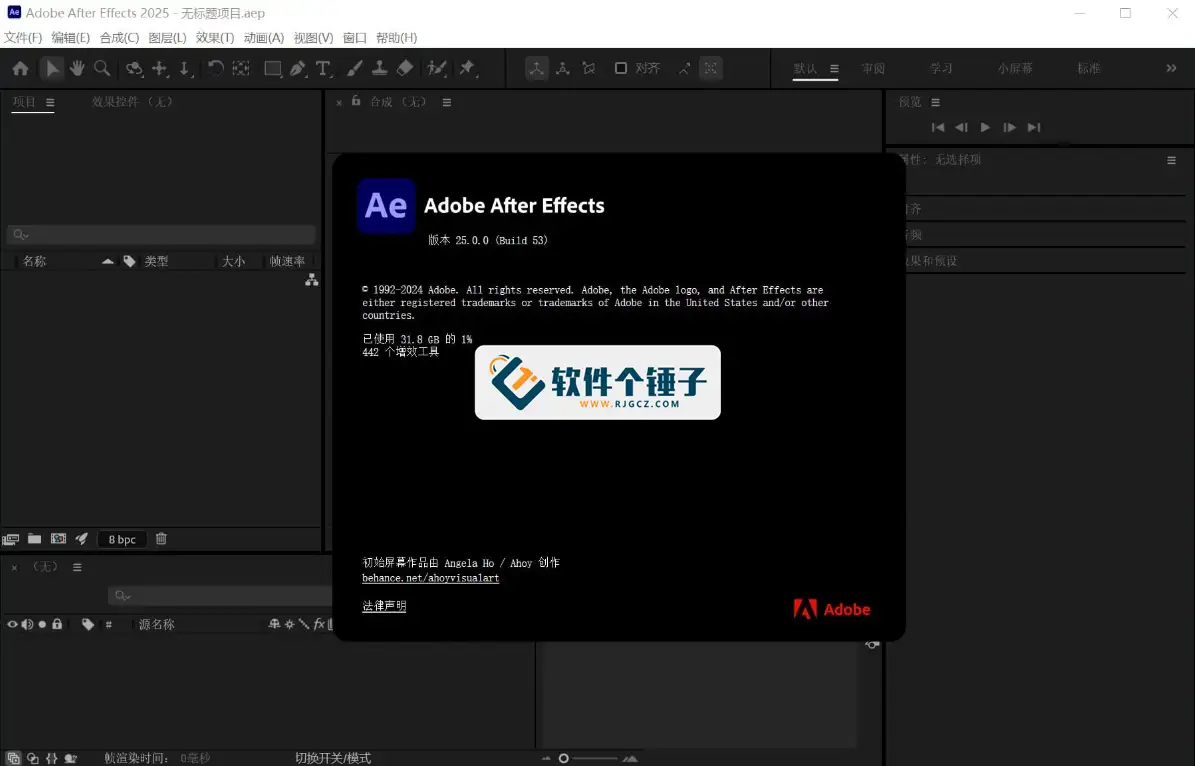The height and width of the screenshot is (766, 1195).
Task: Toggle the snap edges extend icon
Action: coord(684,69)
